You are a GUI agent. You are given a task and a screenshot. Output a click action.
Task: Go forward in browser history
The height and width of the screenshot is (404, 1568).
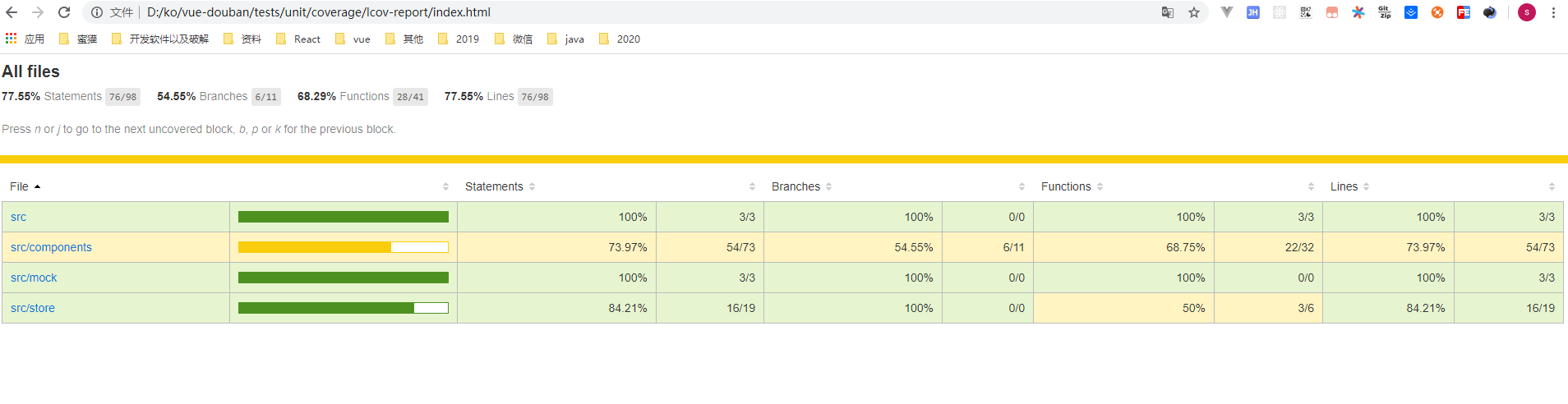pos(38,12)
